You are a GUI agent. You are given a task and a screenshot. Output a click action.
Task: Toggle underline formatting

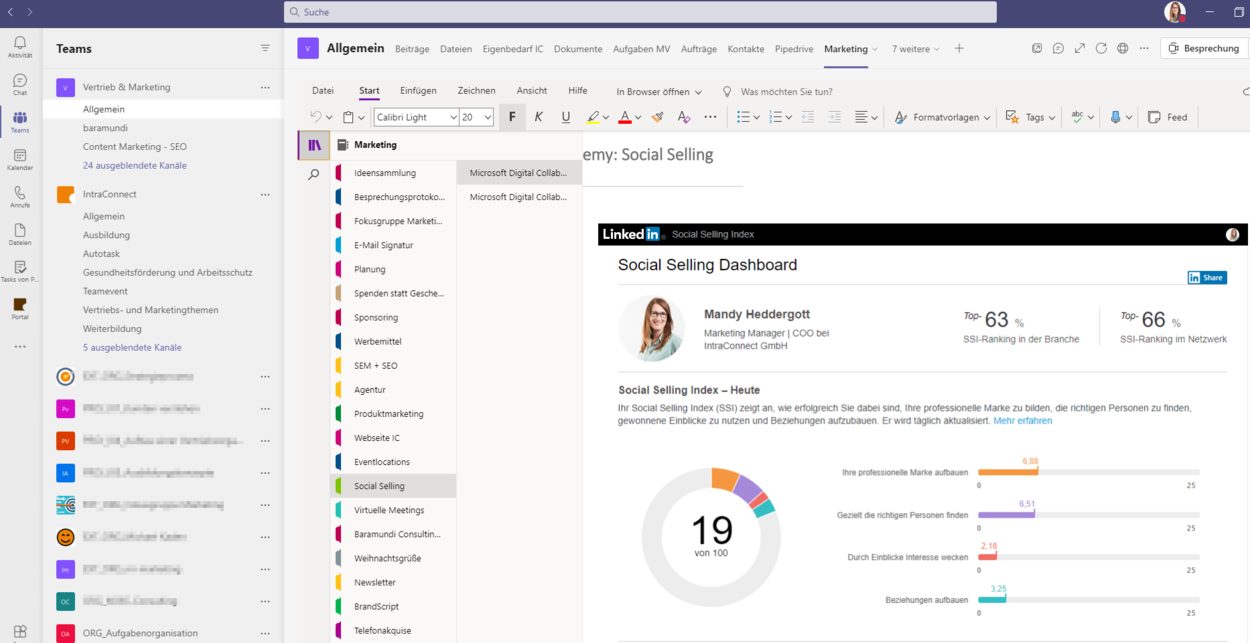566,117
